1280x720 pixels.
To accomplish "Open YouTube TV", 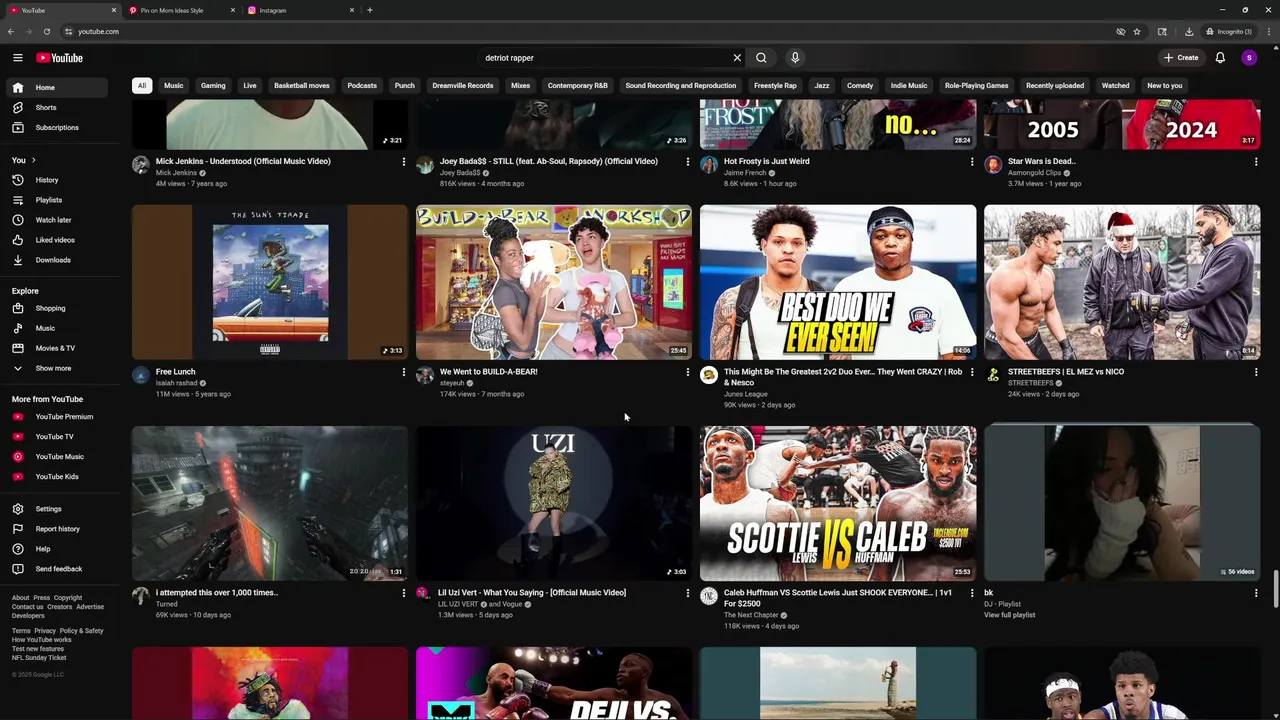I will point(56,437).
